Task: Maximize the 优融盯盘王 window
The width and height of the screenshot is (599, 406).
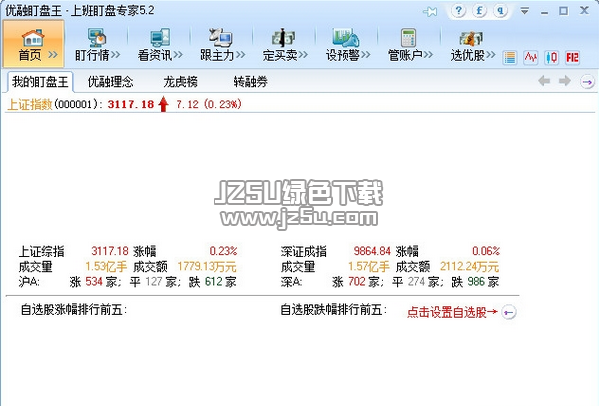Action: pos(563,11)
